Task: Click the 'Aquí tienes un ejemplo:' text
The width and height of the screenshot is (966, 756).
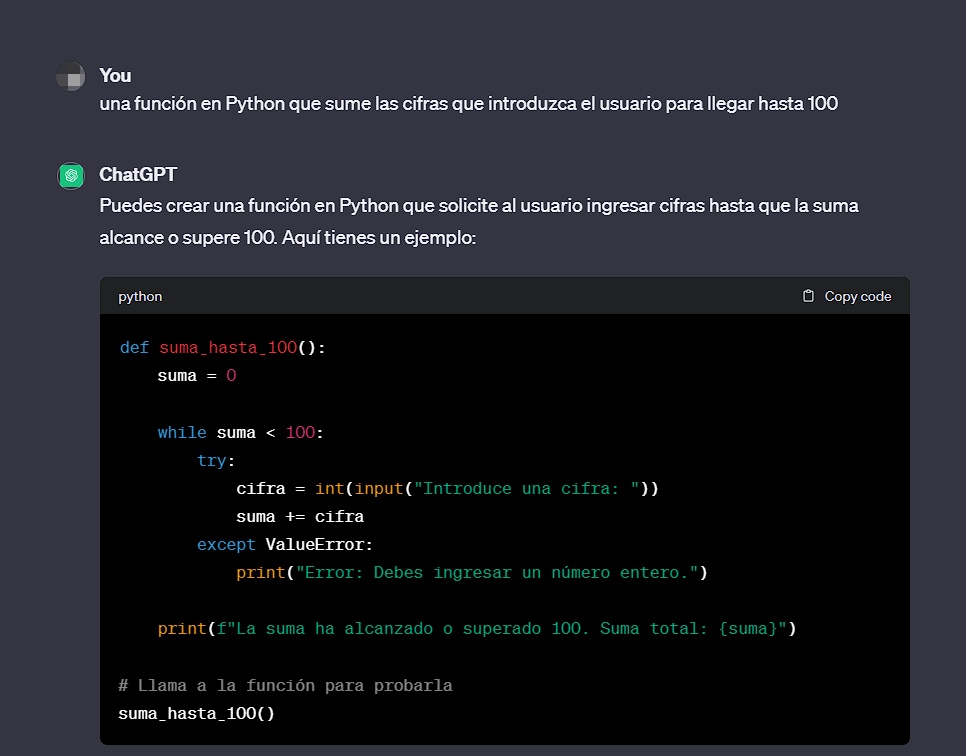Action: point(379,237)
